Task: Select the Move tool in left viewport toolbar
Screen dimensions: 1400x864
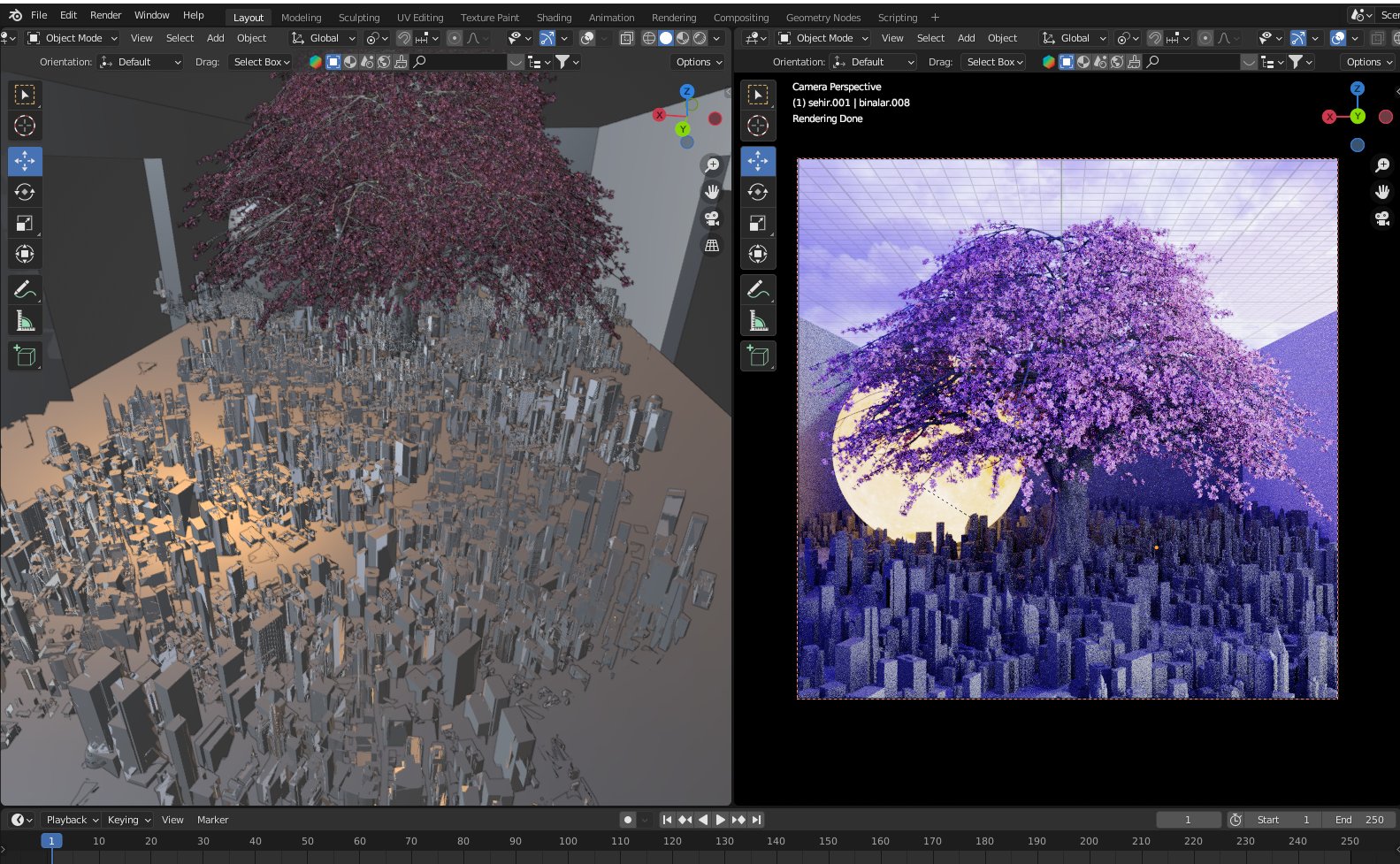Action: point(25,161)
